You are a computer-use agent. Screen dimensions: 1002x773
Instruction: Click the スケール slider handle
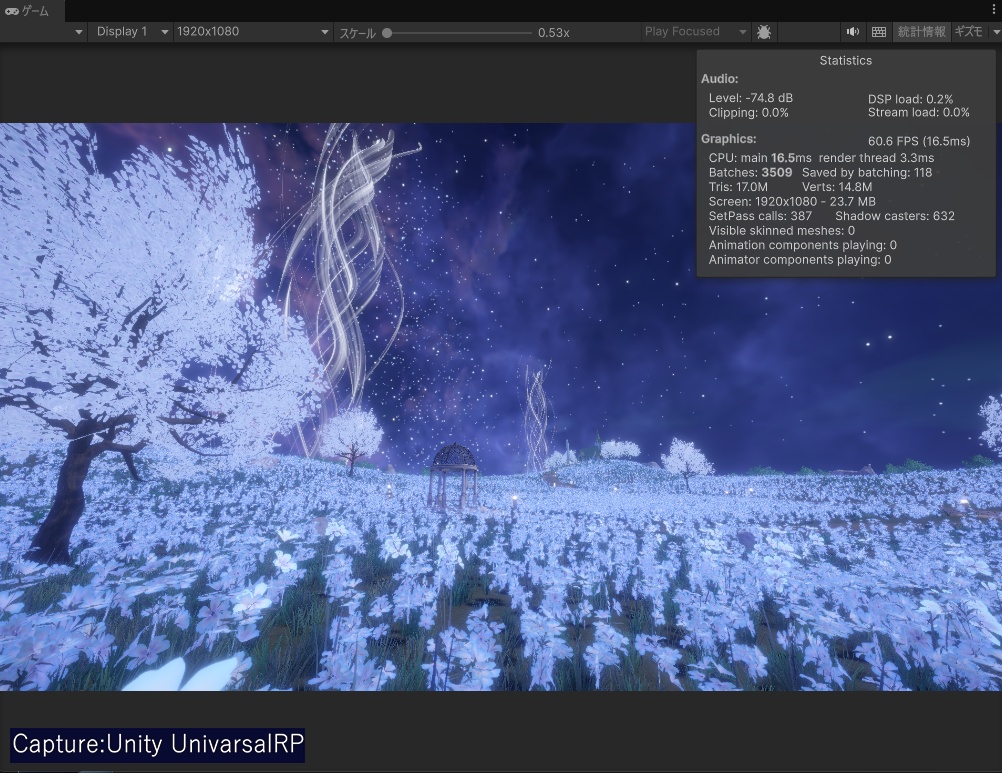tap(387, 33)
